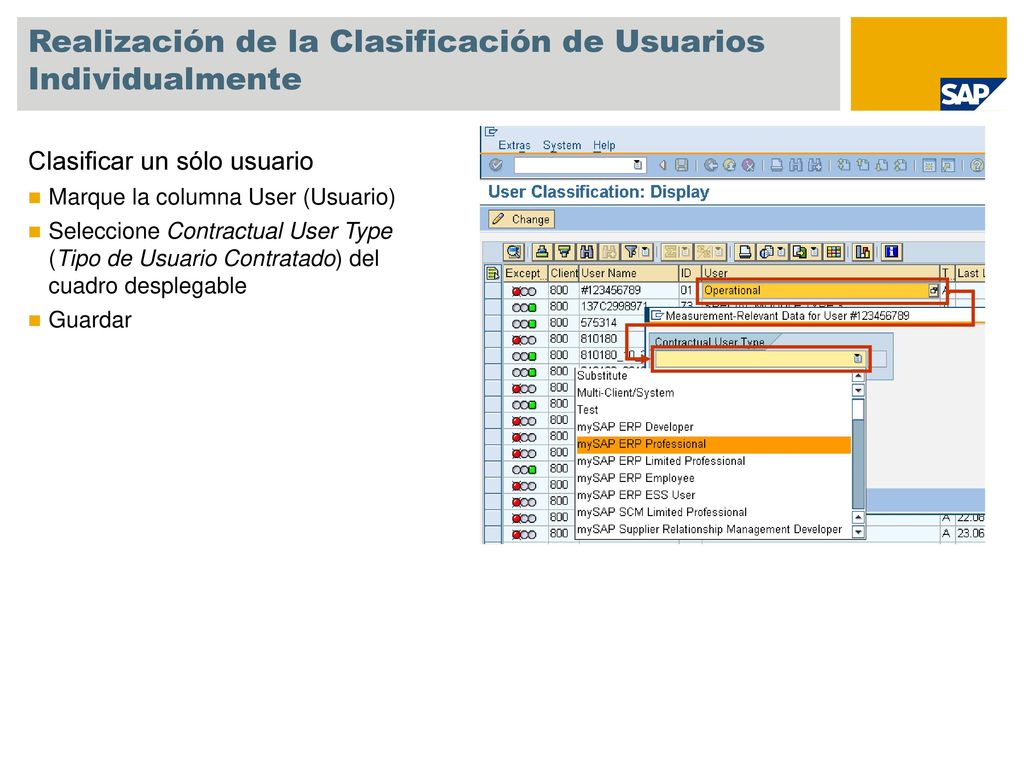Open the System menu

point(562,145)
